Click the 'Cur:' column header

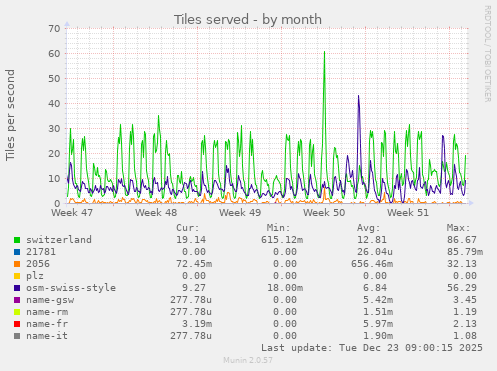[188, 228]
